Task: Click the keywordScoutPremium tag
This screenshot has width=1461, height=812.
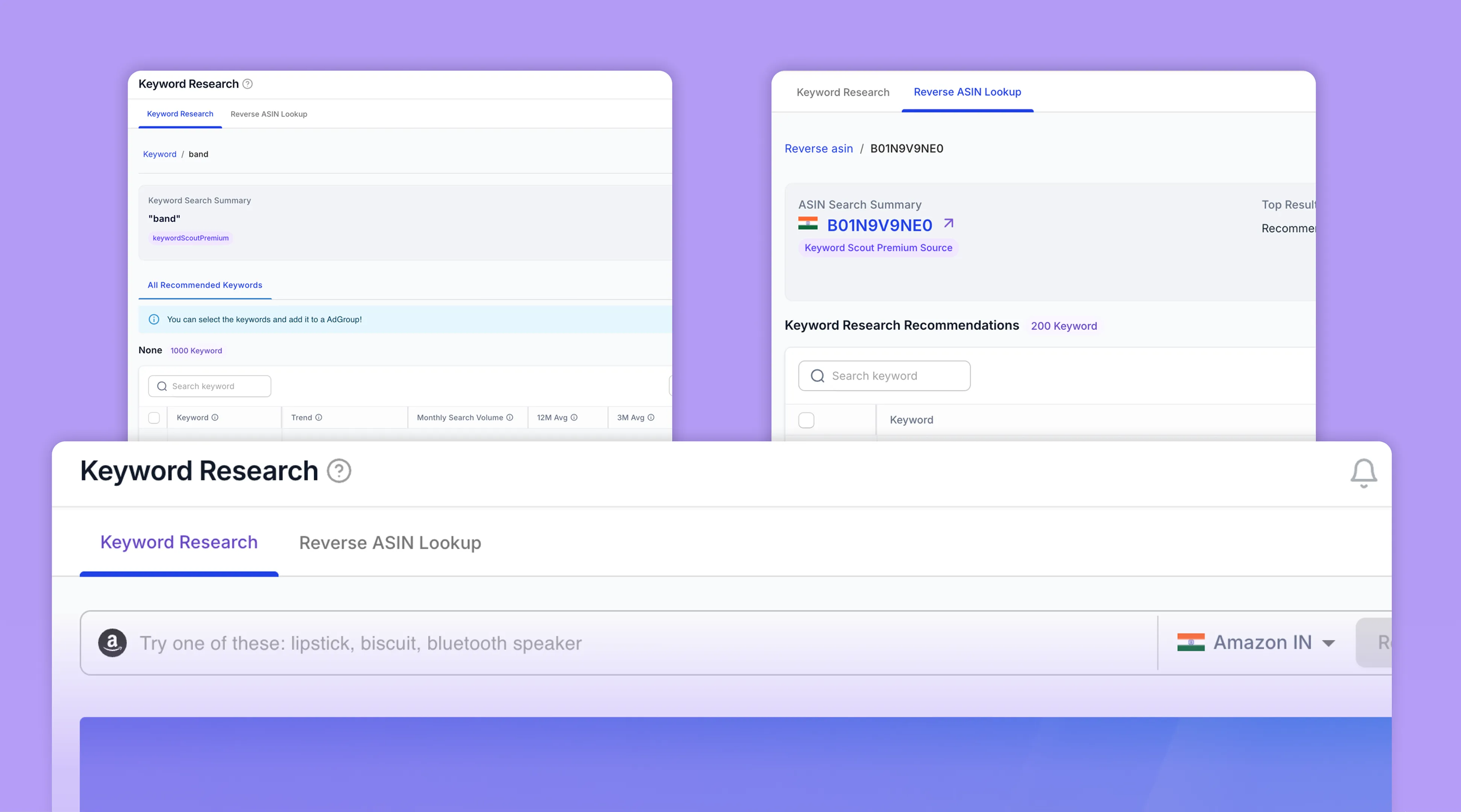Action: (x=191, y=238)
